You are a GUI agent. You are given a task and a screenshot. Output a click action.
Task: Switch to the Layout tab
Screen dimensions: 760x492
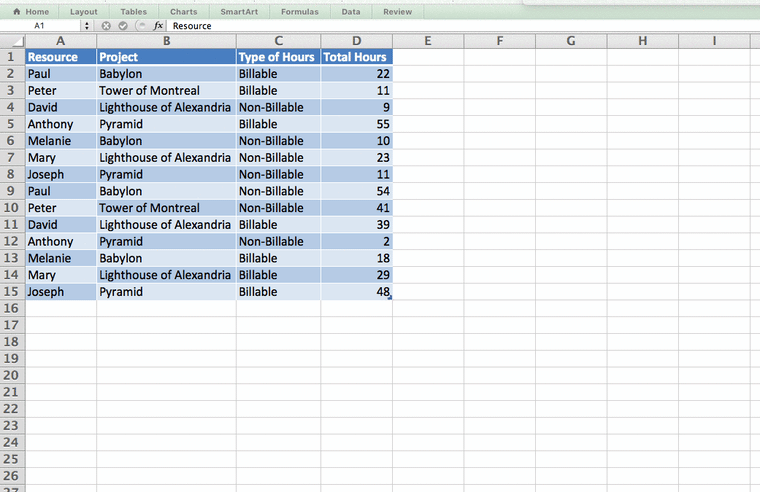pos(83,12)
